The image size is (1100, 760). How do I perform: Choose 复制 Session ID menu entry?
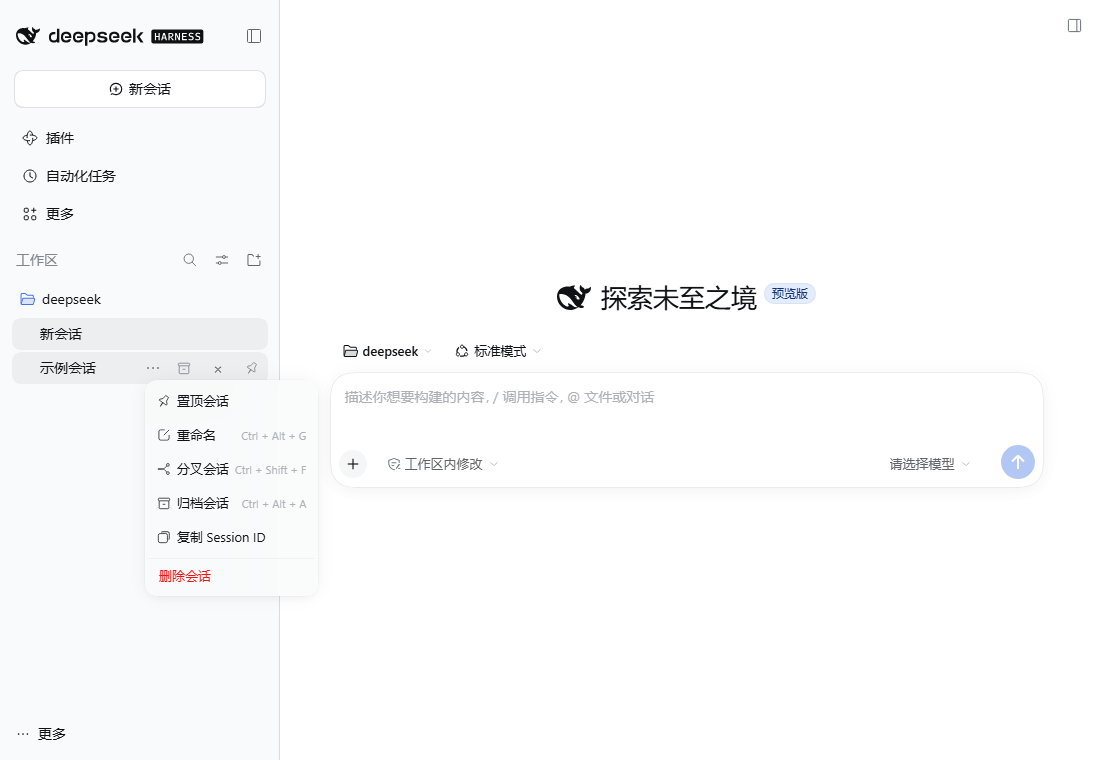(x=231, y=538)
